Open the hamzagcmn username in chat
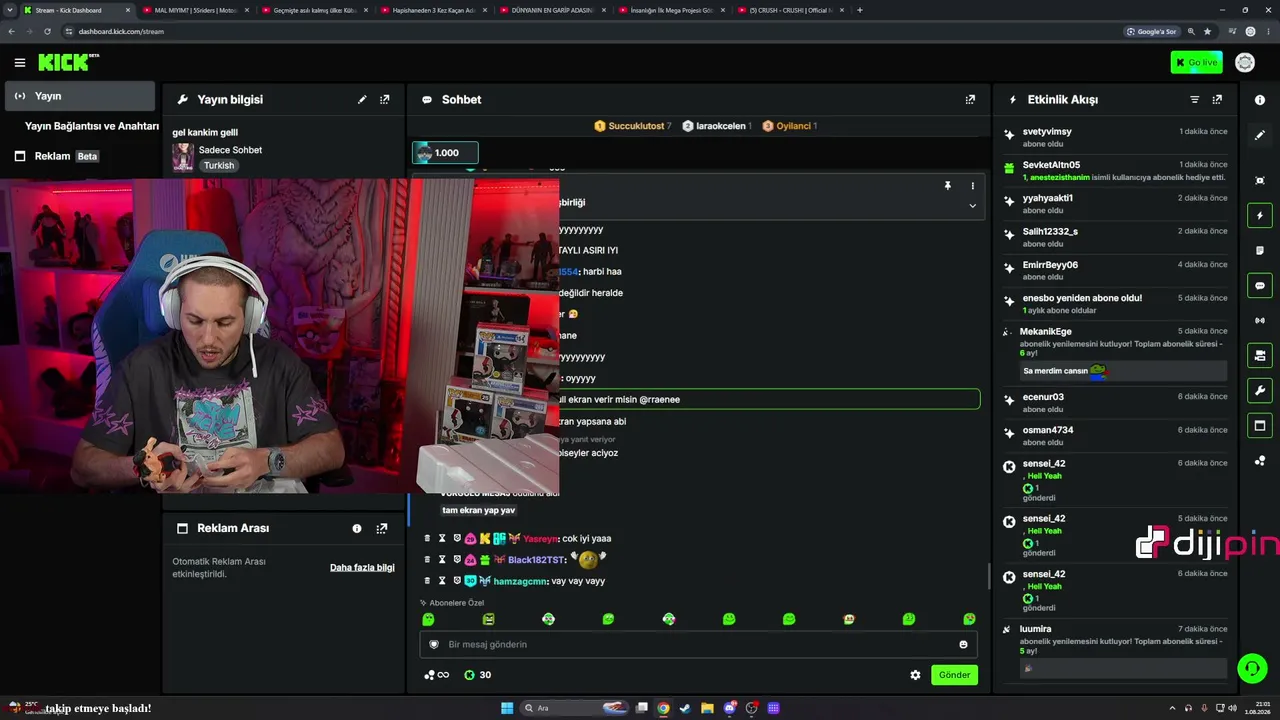The width and height of the screenshot is (1280, 720). pyautogui.click(x=520, y=581)
